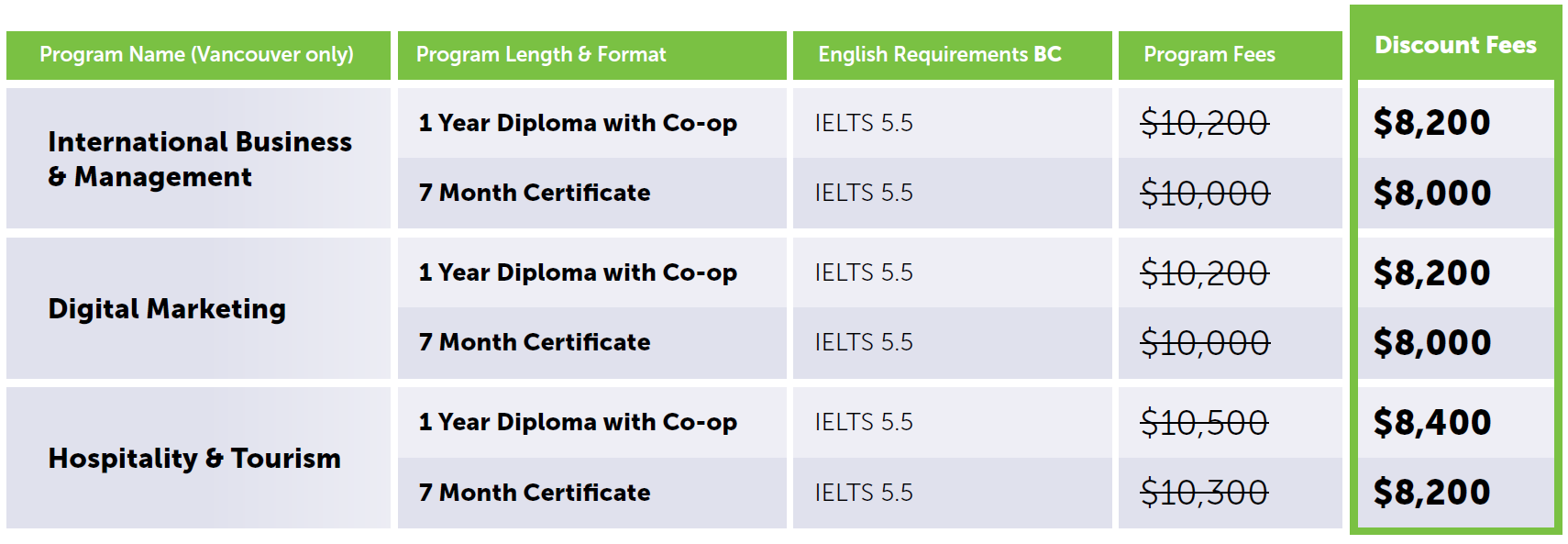Click International Business & Management program name
Viewport: 1568px width, 544px height.
(199, 159)
